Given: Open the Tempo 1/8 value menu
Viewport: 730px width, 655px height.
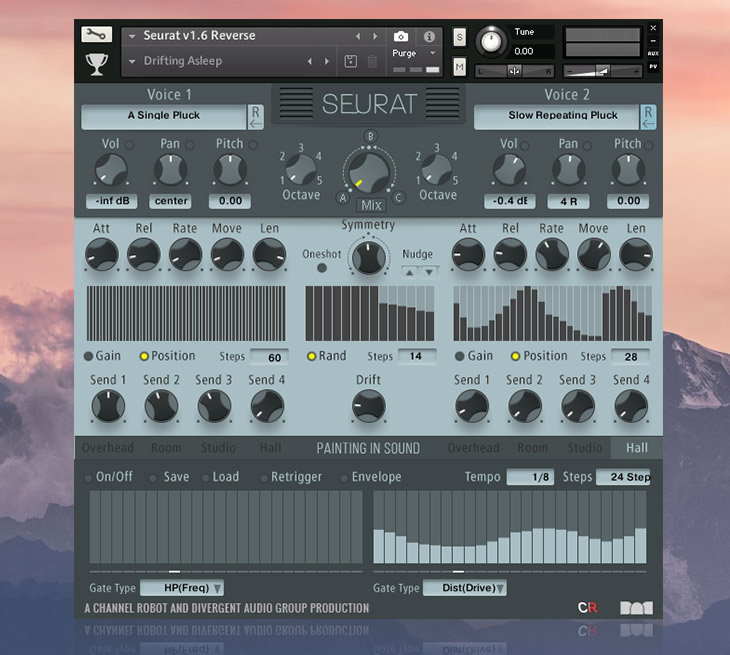Looking at the screenshot, I should coord(530,477).
